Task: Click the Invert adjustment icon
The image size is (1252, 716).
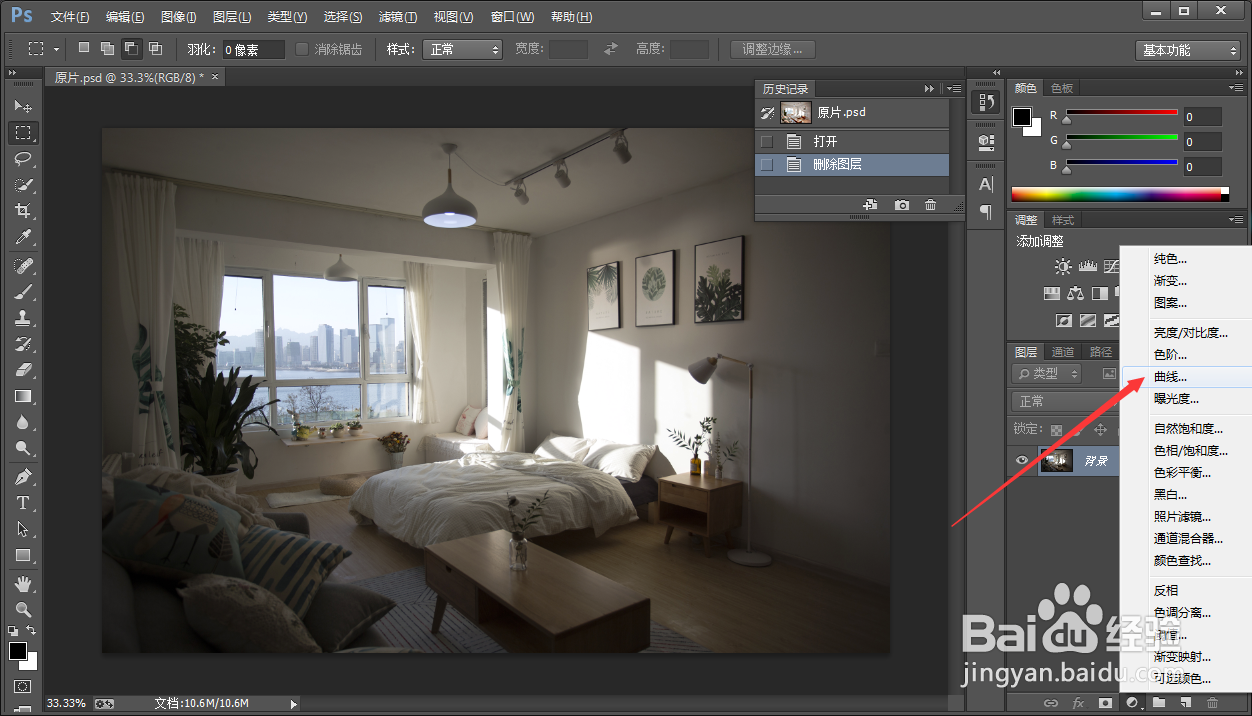Action: (x=1063, y=321)
